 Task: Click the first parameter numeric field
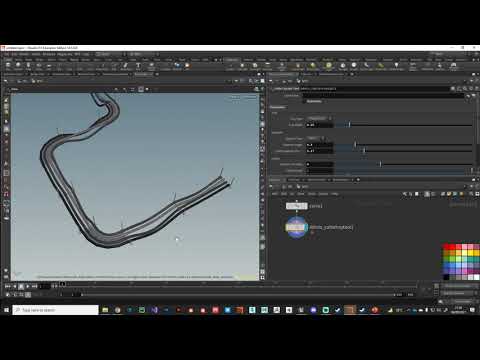pos(320,125)
